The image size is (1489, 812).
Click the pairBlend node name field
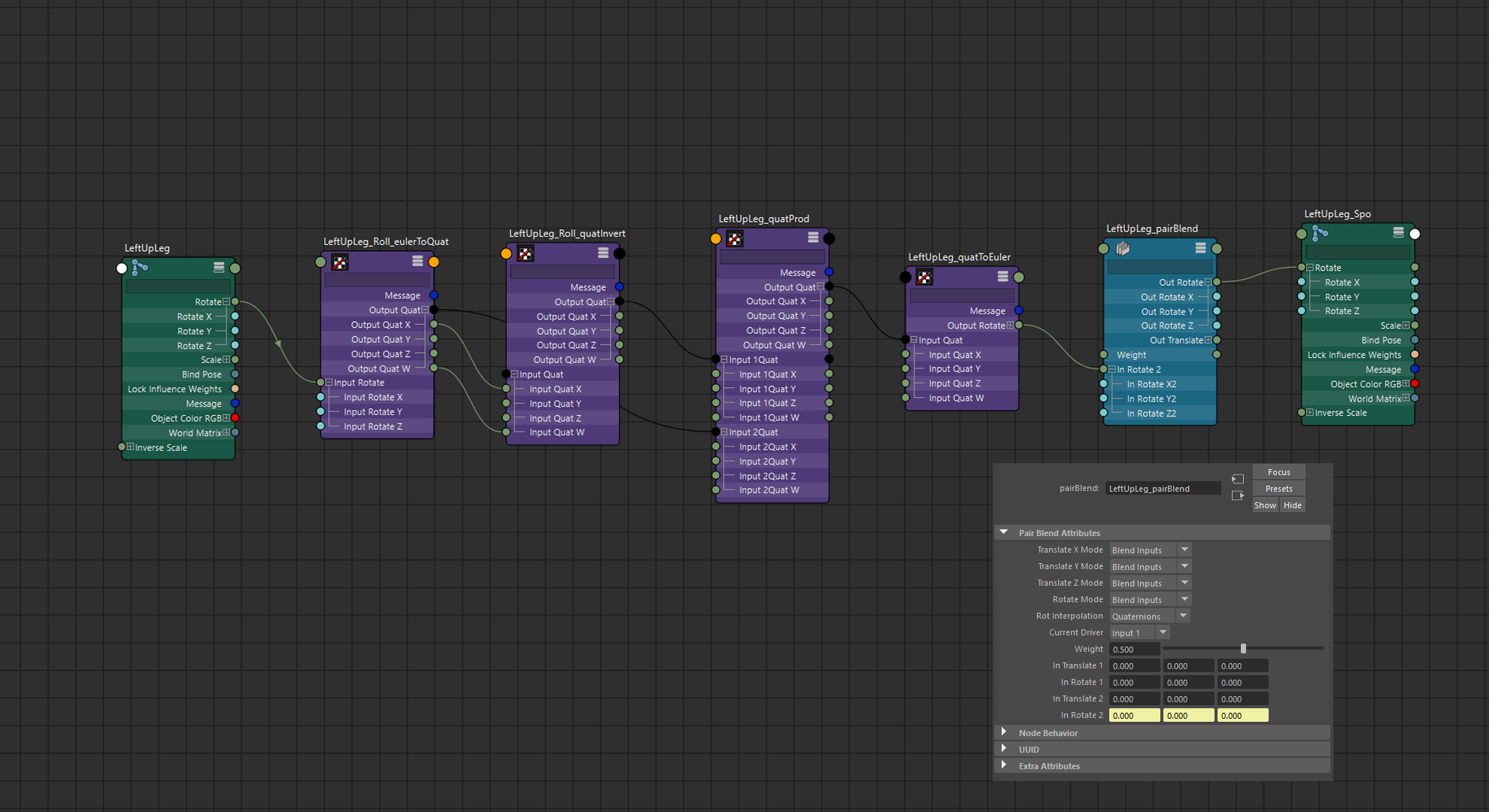[1163, 489]
